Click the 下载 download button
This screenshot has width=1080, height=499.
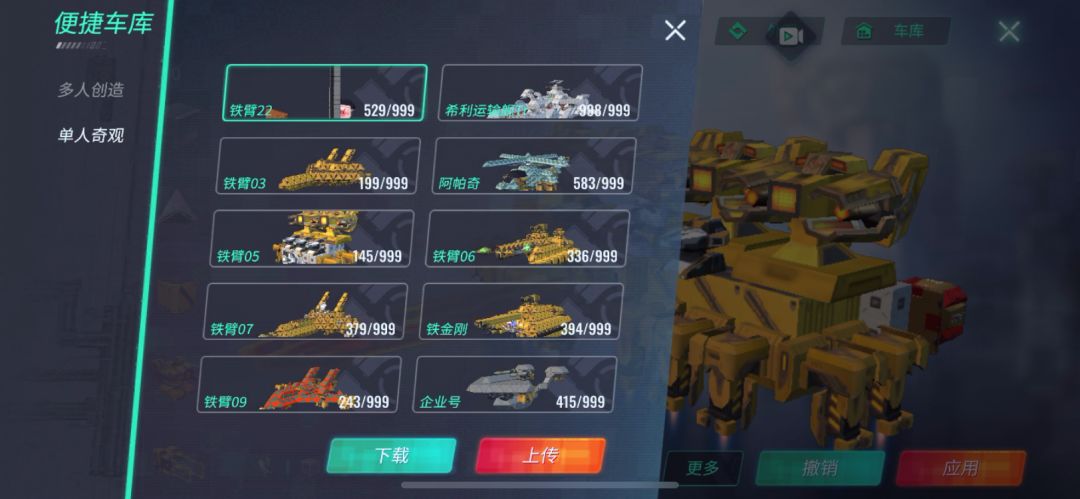391,456
